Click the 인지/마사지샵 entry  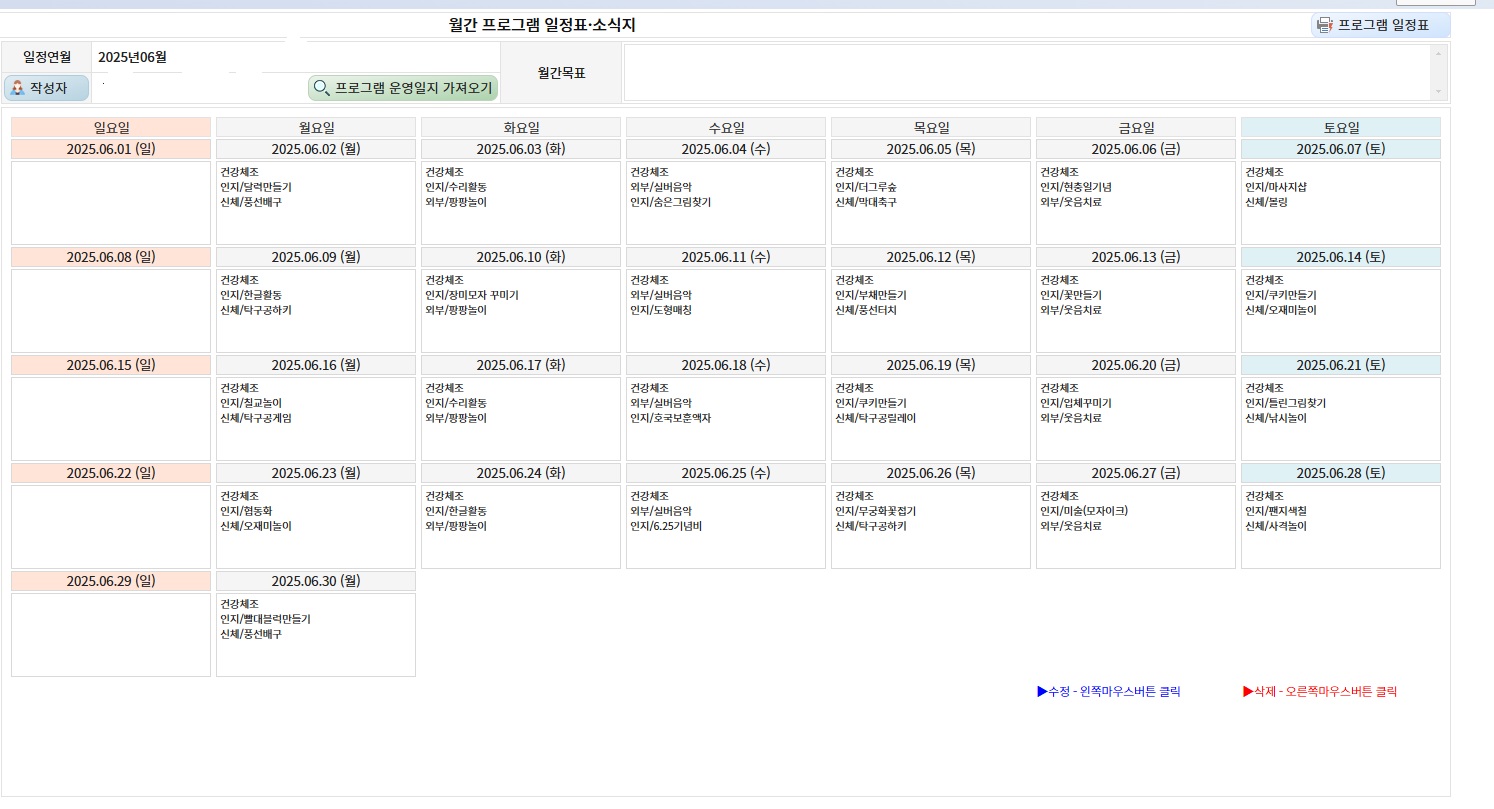[1276, 187]
